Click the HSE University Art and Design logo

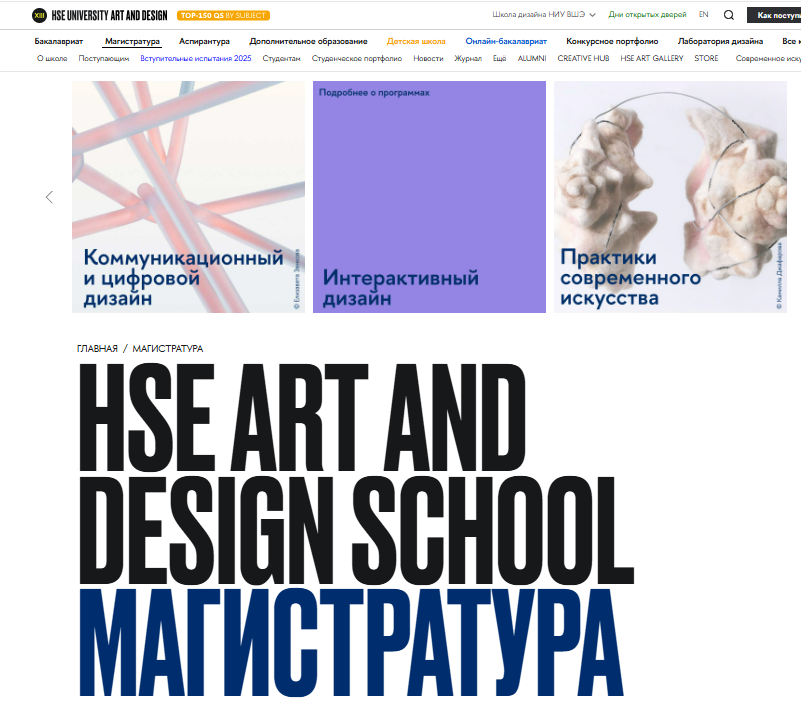100,15
